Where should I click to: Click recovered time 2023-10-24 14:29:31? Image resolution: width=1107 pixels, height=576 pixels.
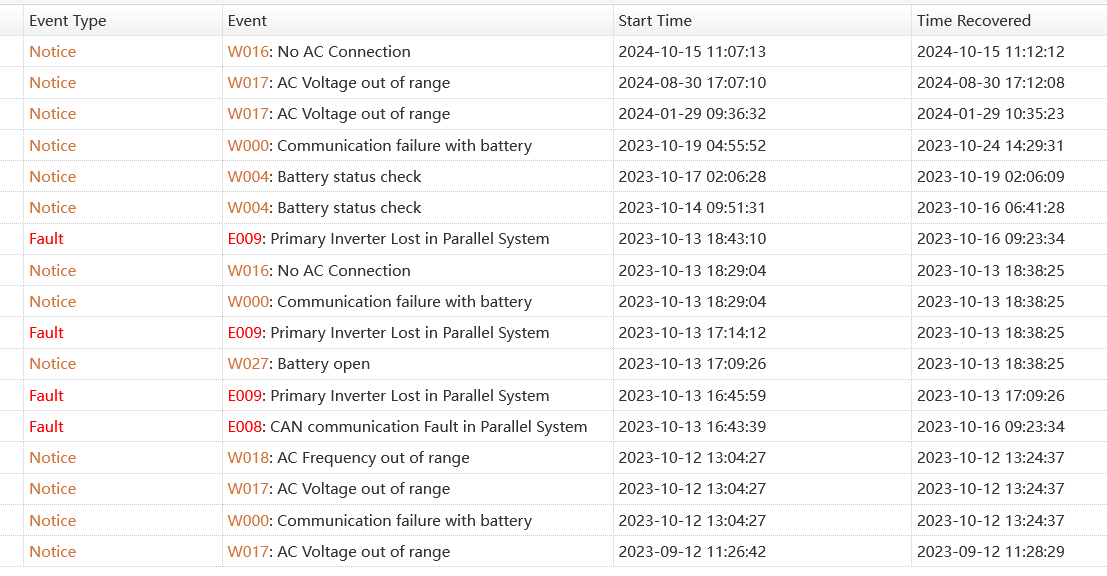tap(990, 146)
